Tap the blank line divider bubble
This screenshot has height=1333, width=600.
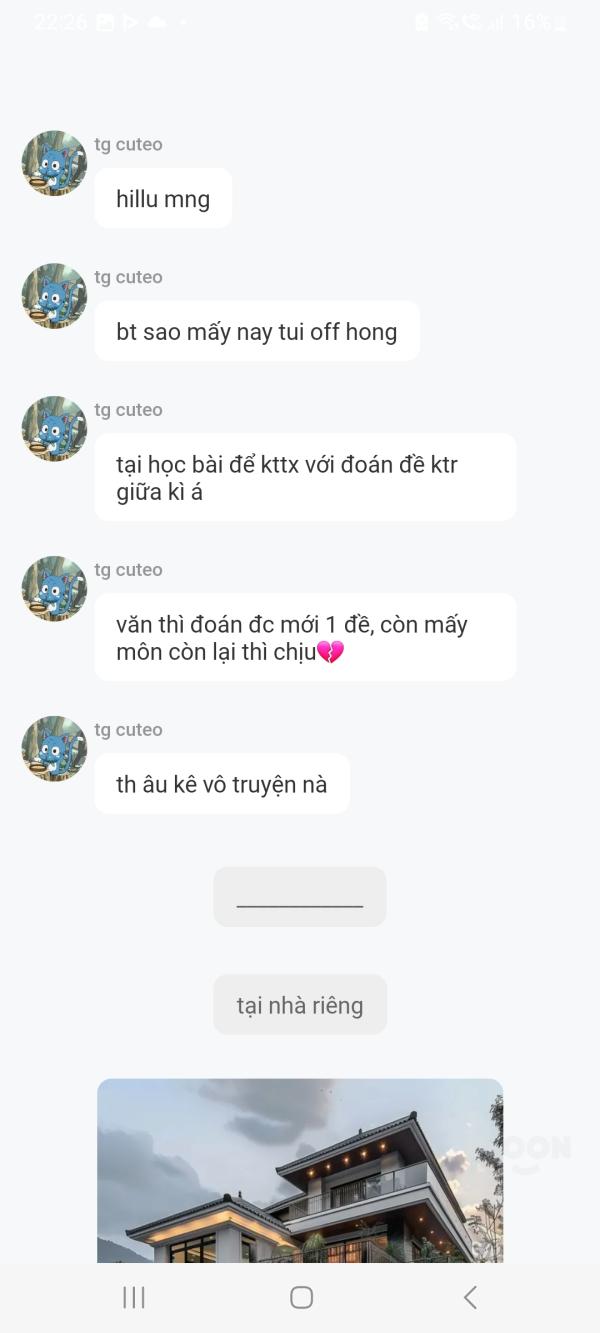(299, 897)
